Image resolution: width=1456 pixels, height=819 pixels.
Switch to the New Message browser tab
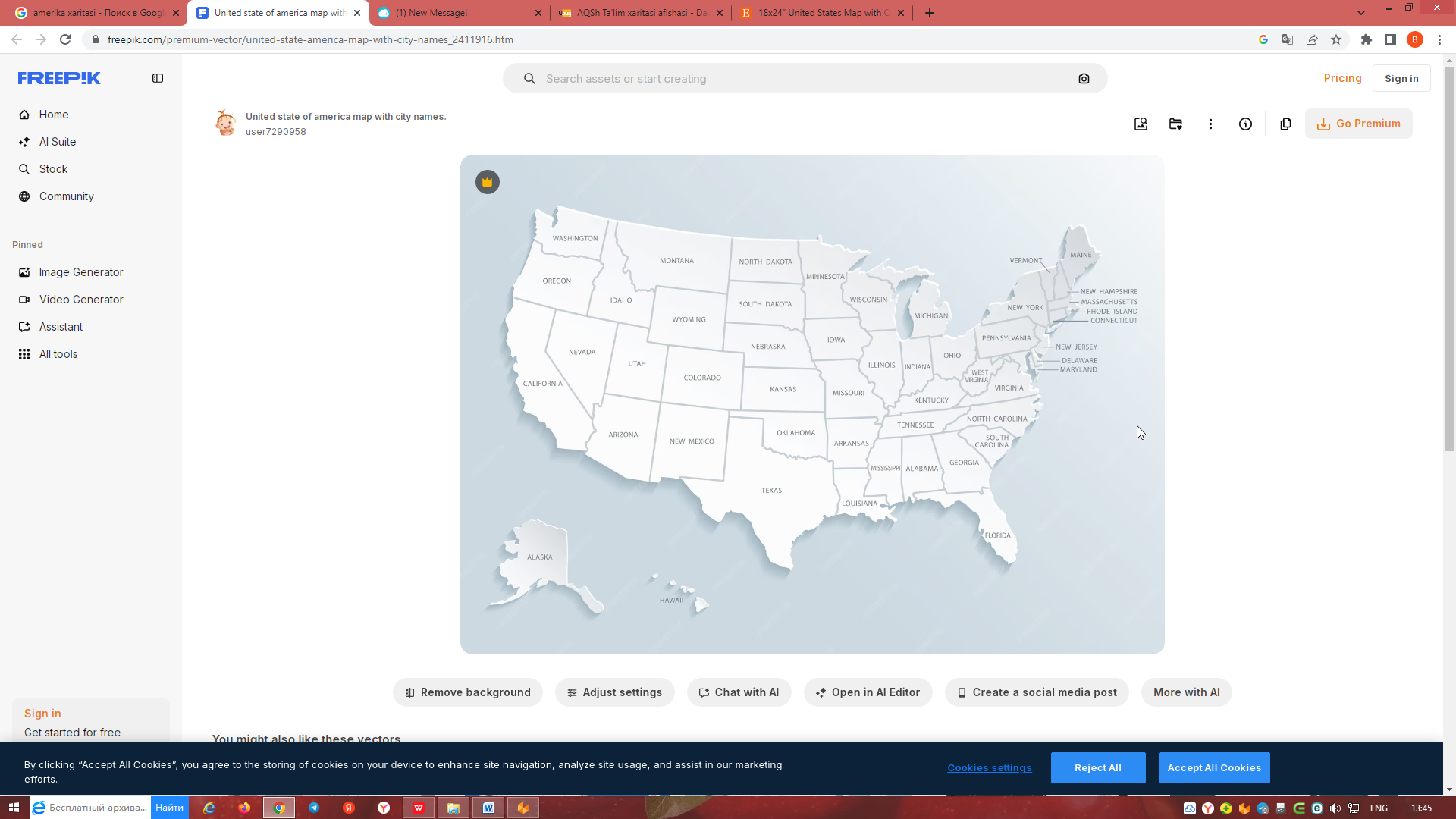[455, 13]
